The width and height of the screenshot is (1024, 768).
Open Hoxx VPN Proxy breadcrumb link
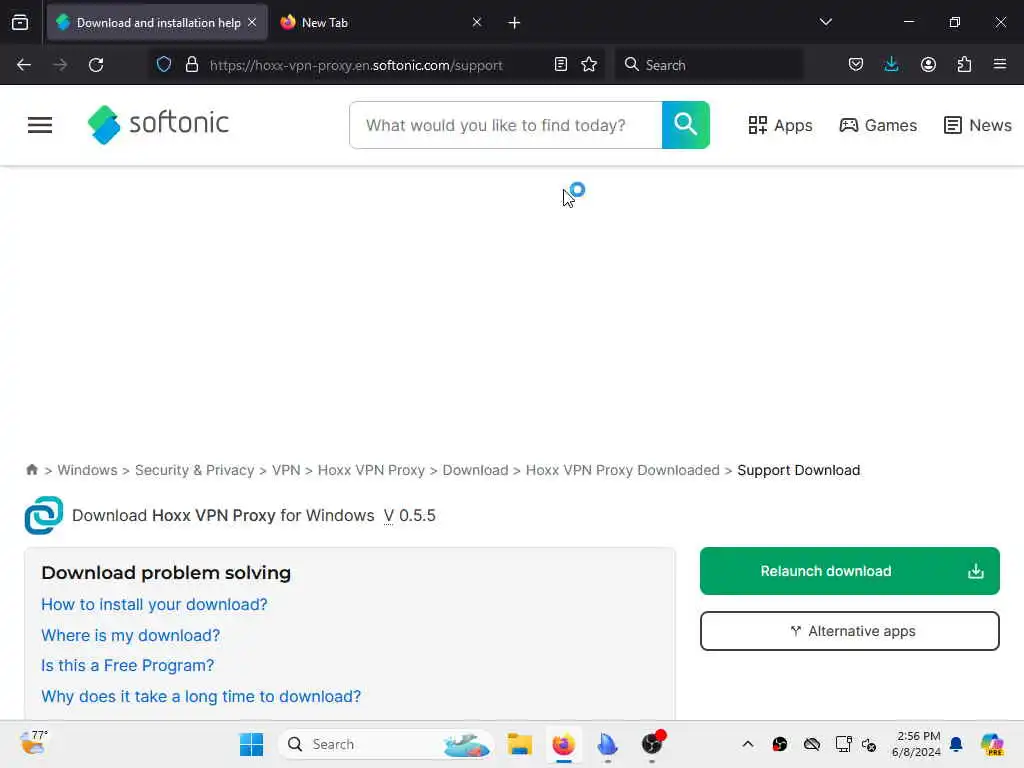(x=371, y=470)
